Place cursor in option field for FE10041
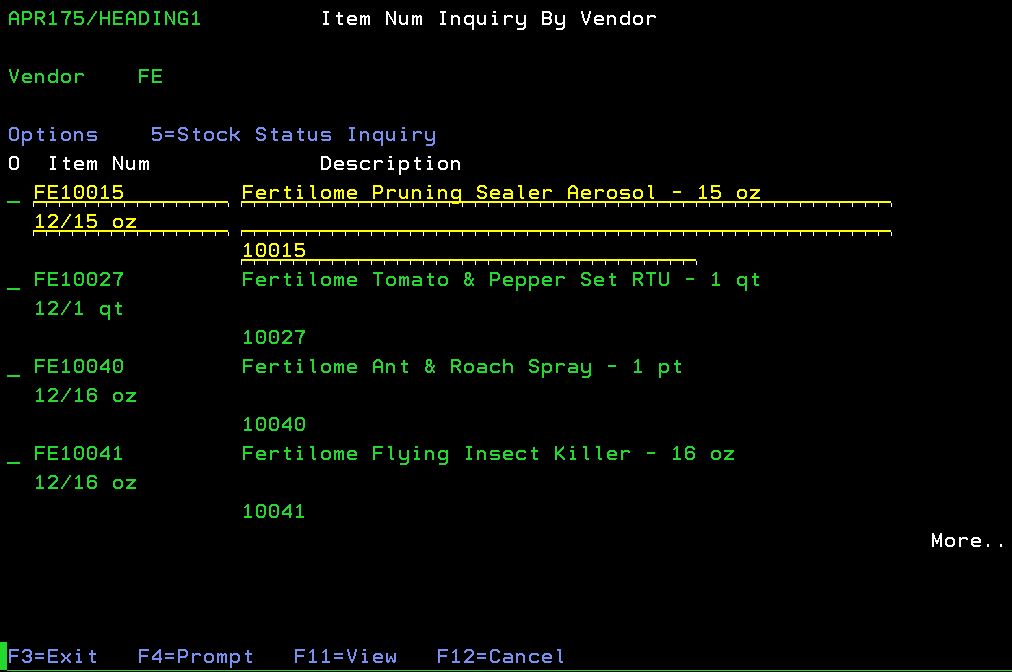 point(14,455)
